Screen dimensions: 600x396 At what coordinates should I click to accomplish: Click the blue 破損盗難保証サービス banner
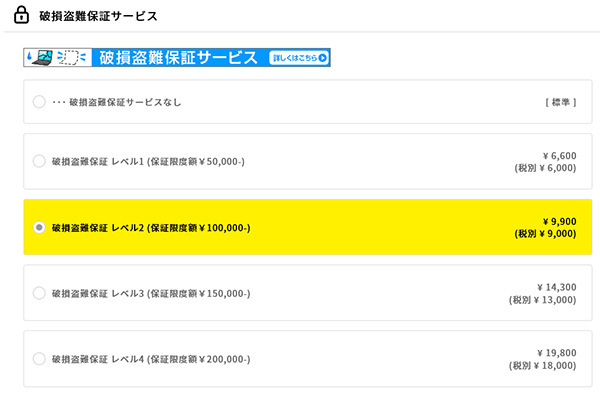pyautogui.click(x=177, y=57)
